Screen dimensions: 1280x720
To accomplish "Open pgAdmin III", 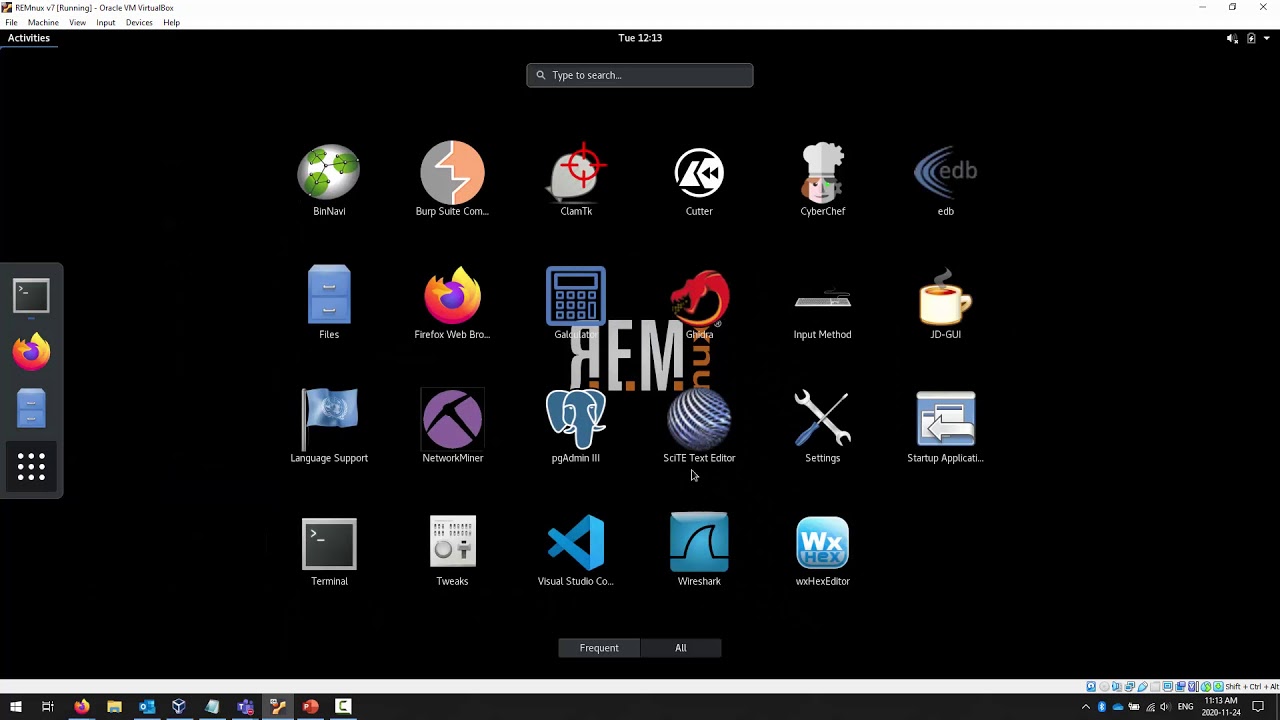I will click(x=576, y=427).
